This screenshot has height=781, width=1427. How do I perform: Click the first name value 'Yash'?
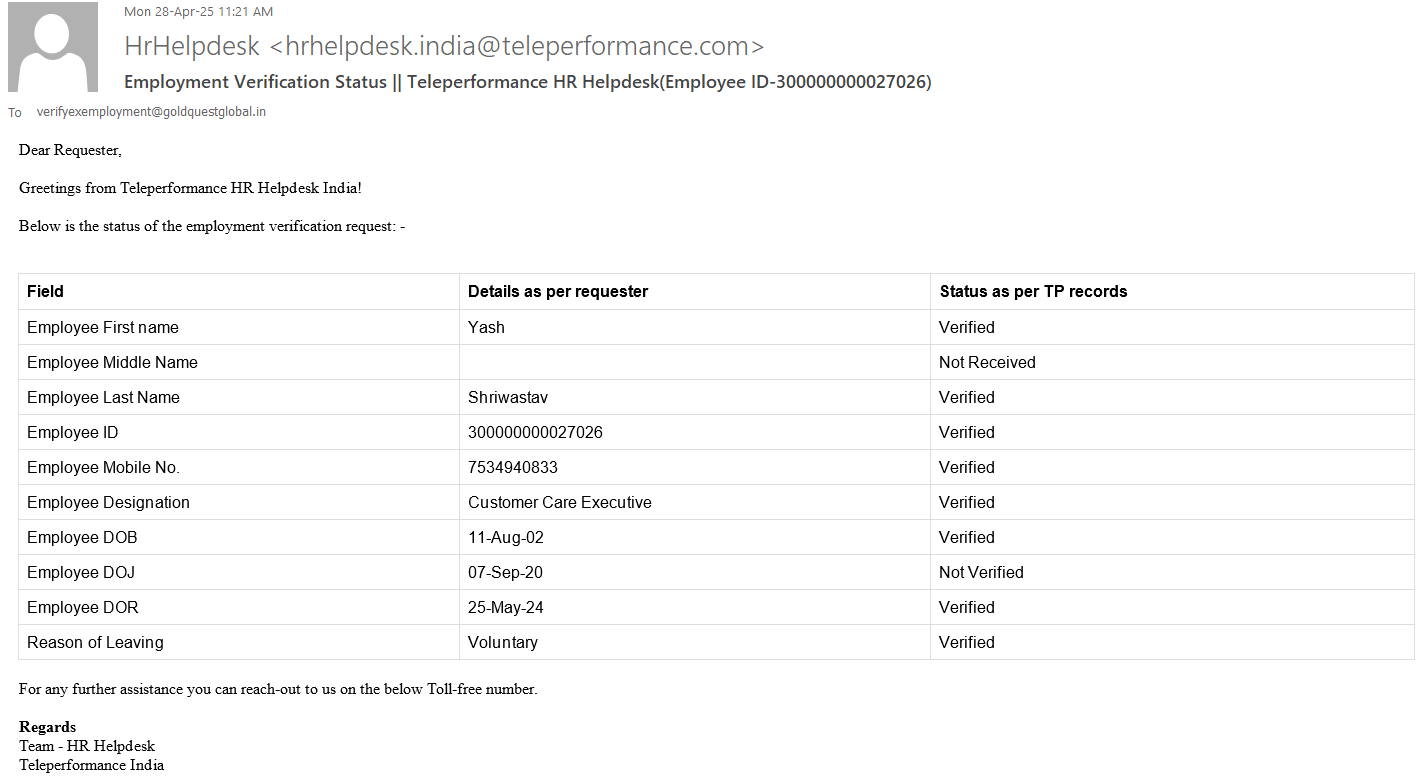coord(486,327)
